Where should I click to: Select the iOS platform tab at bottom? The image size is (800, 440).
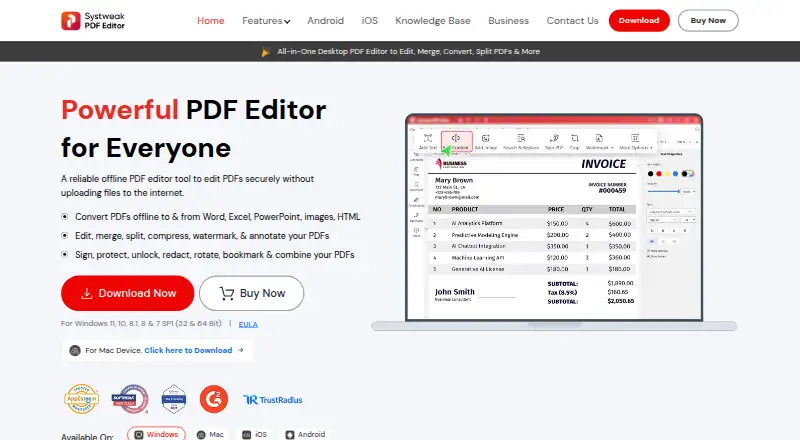(254, 434)
